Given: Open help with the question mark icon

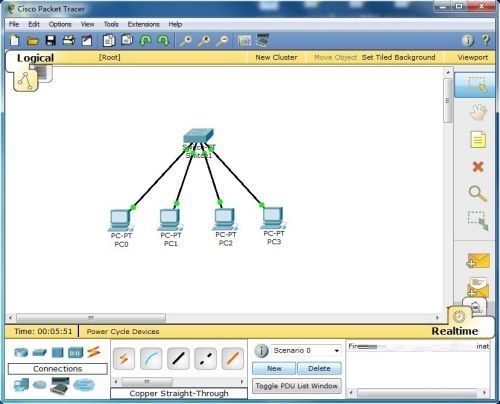Looking at the screenshot, I should click(486, 40).
